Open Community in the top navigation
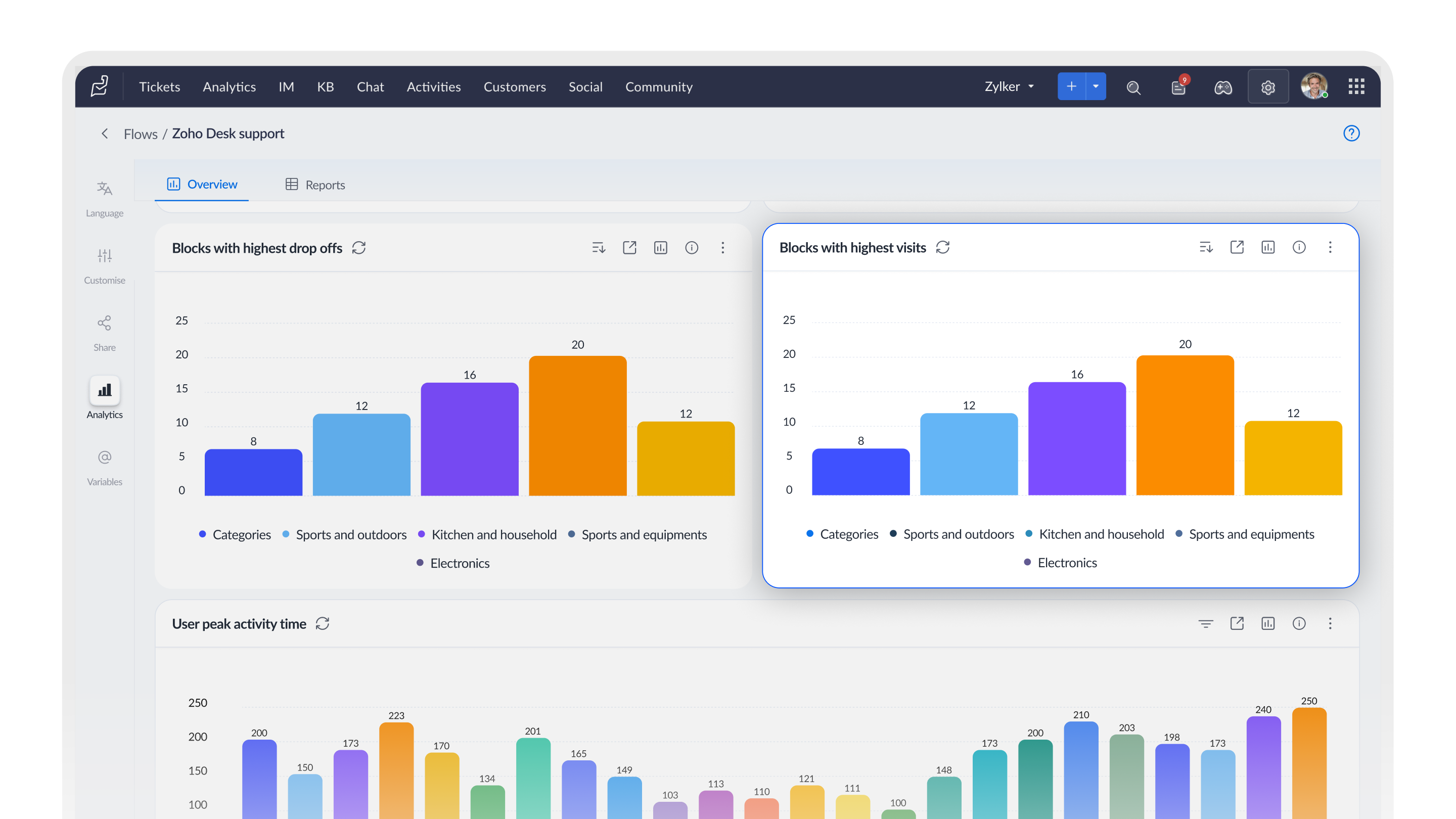This screenshot has width=1456, height=819. click(x=659, y=86)
